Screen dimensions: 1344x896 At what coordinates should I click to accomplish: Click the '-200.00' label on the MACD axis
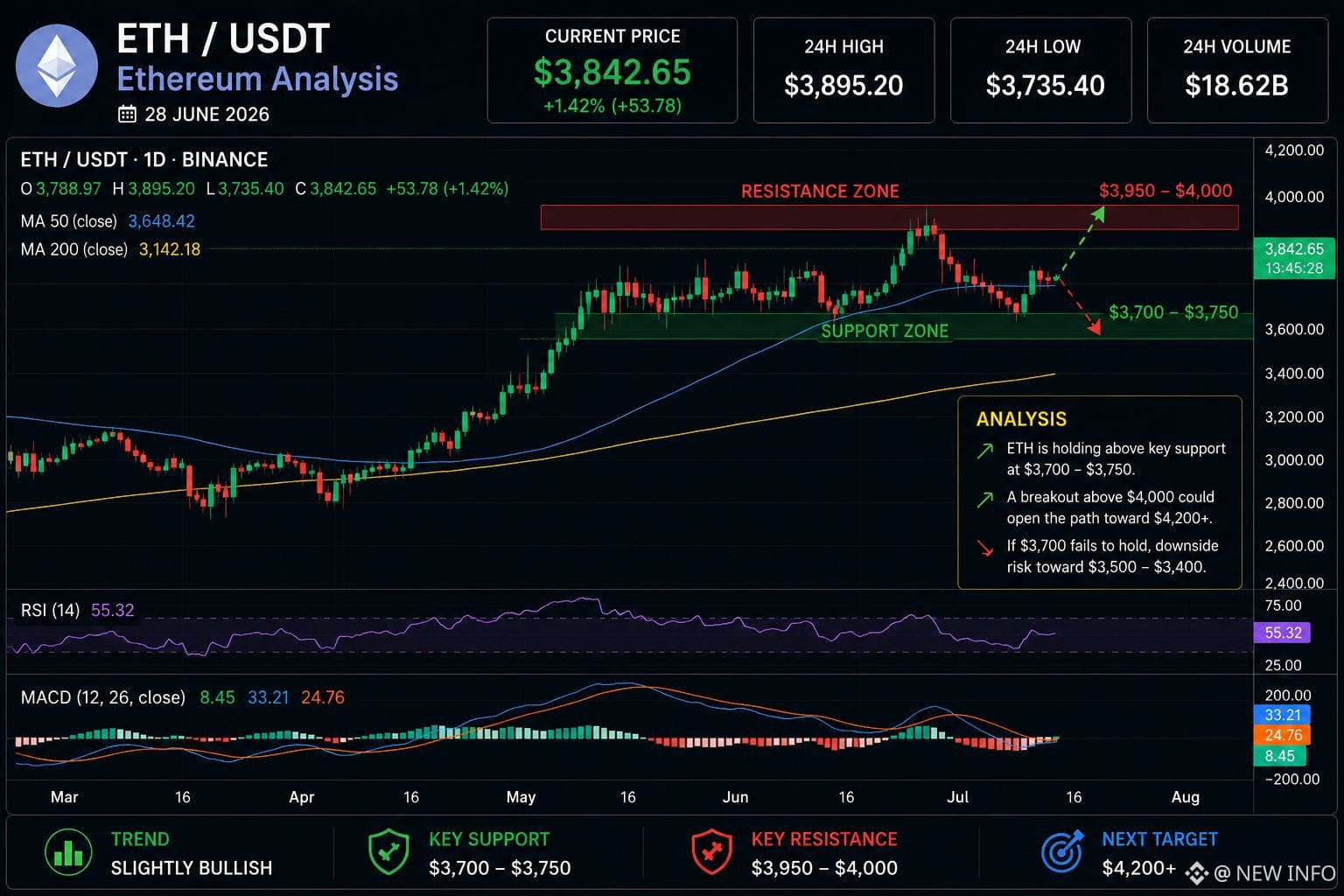pyautogui.click(x=1291, y=779)
